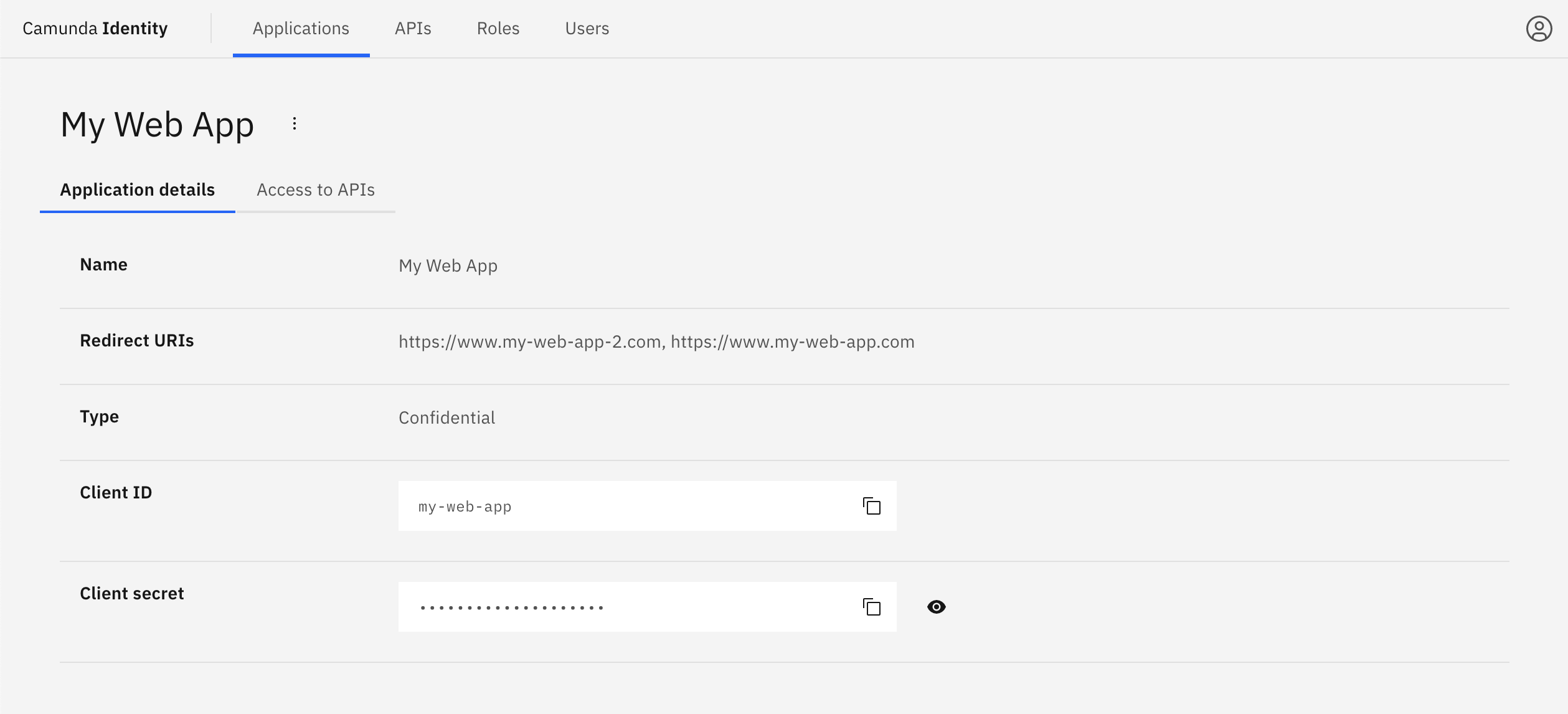Viewport: 1568px width, 714px height.
Task: Open the Applications navigation link
Action: (301, 28)
